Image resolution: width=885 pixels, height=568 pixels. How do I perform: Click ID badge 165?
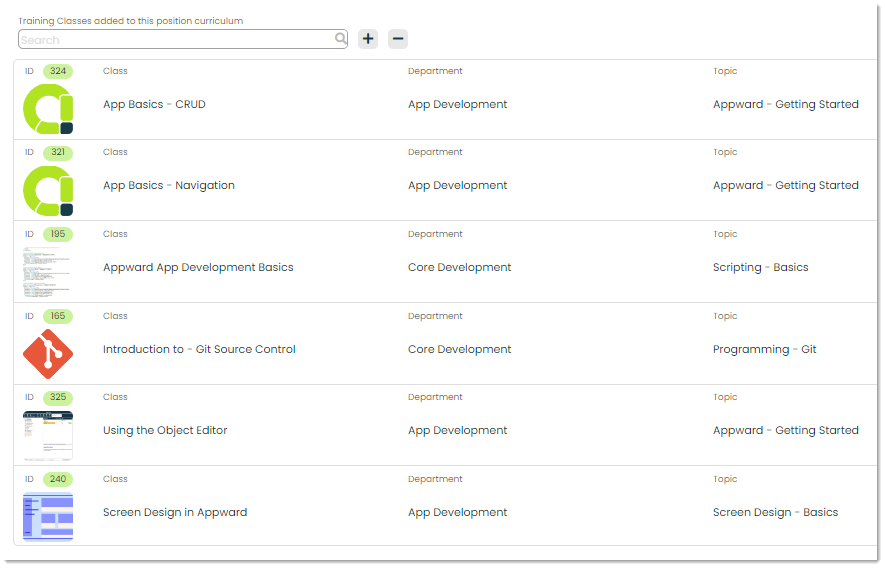58,316
